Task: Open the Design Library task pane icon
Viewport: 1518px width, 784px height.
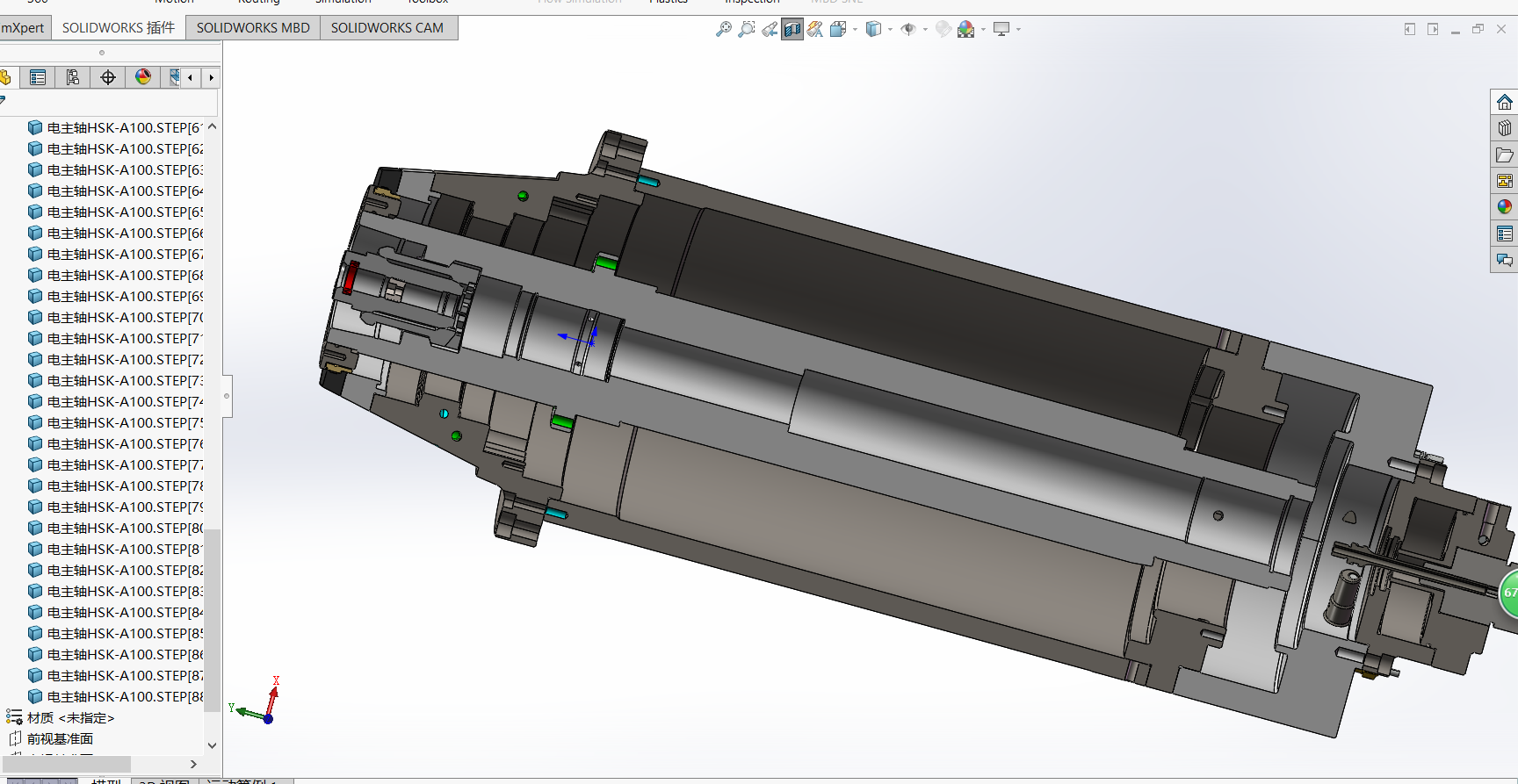Action: (x=1505, y=128)
